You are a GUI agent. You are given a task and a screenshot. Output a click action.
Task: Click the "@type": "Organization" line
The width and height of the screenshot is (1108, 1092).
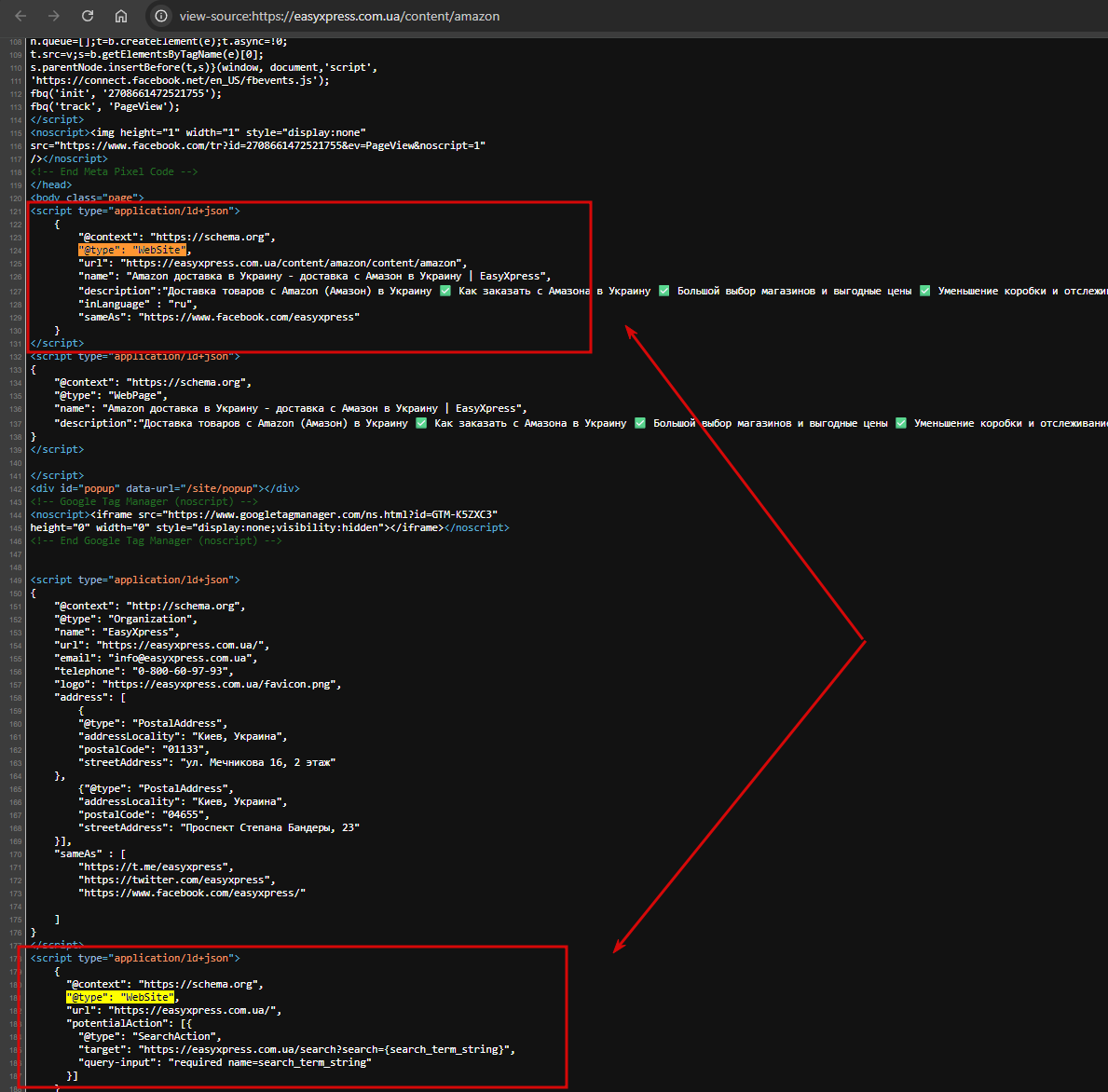(x=126, y=619)
